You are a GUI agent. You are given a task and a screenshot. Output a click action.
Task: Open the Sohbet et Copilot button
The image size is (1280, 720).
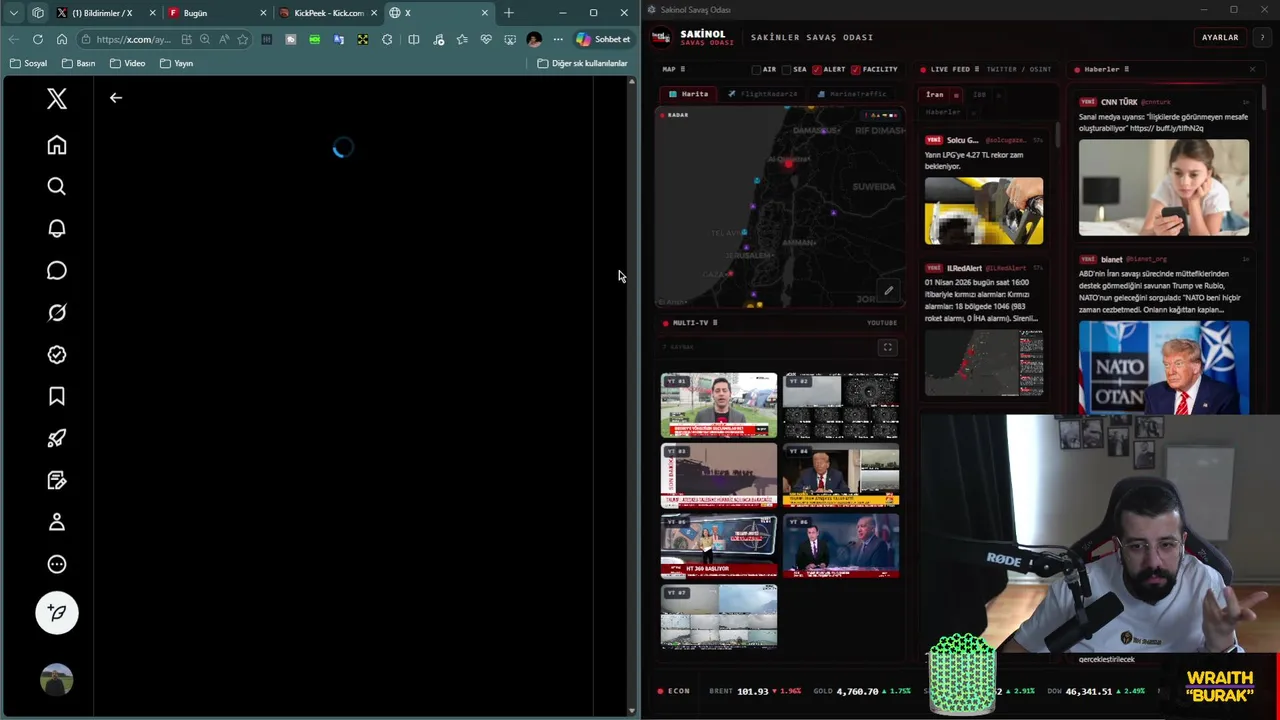603,39
